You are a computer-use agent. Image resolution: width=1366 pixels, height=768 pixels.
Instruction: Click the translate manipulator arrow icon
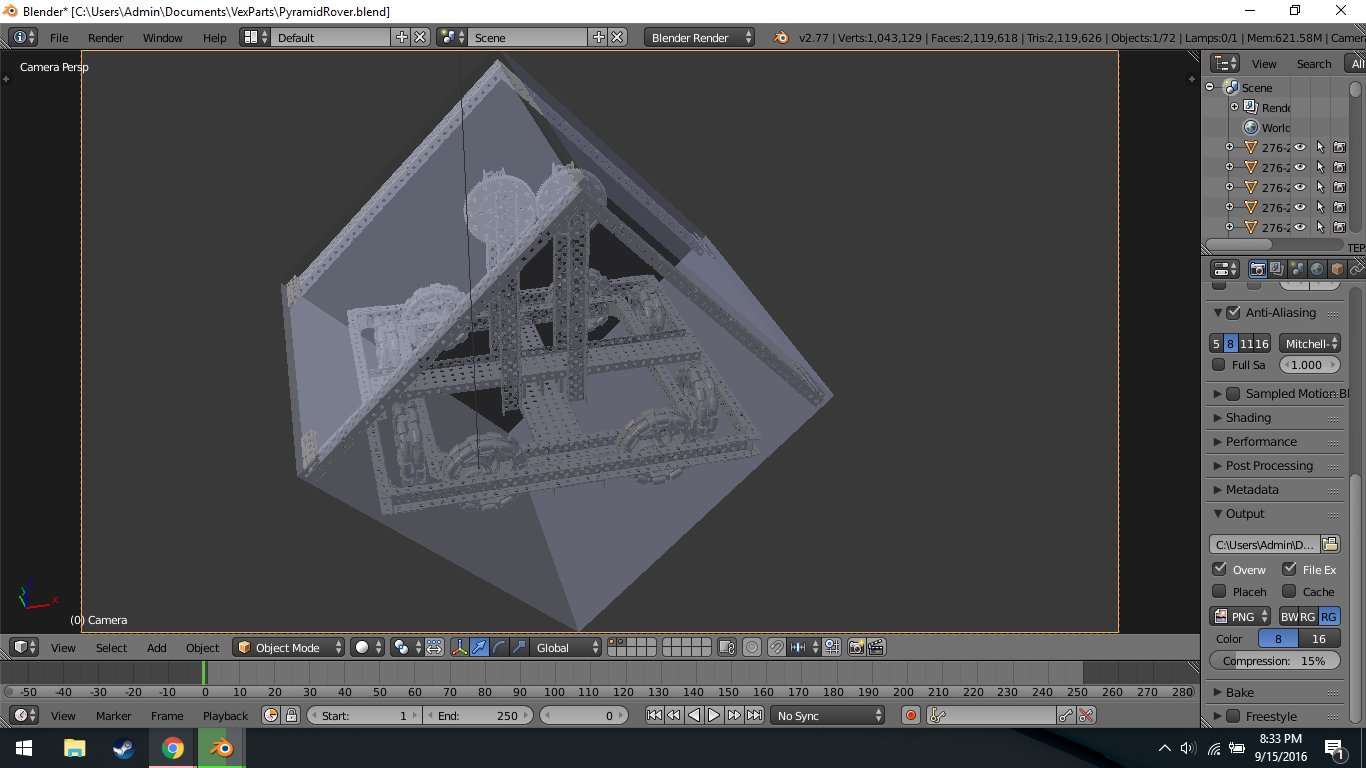(x=480, y=648)
